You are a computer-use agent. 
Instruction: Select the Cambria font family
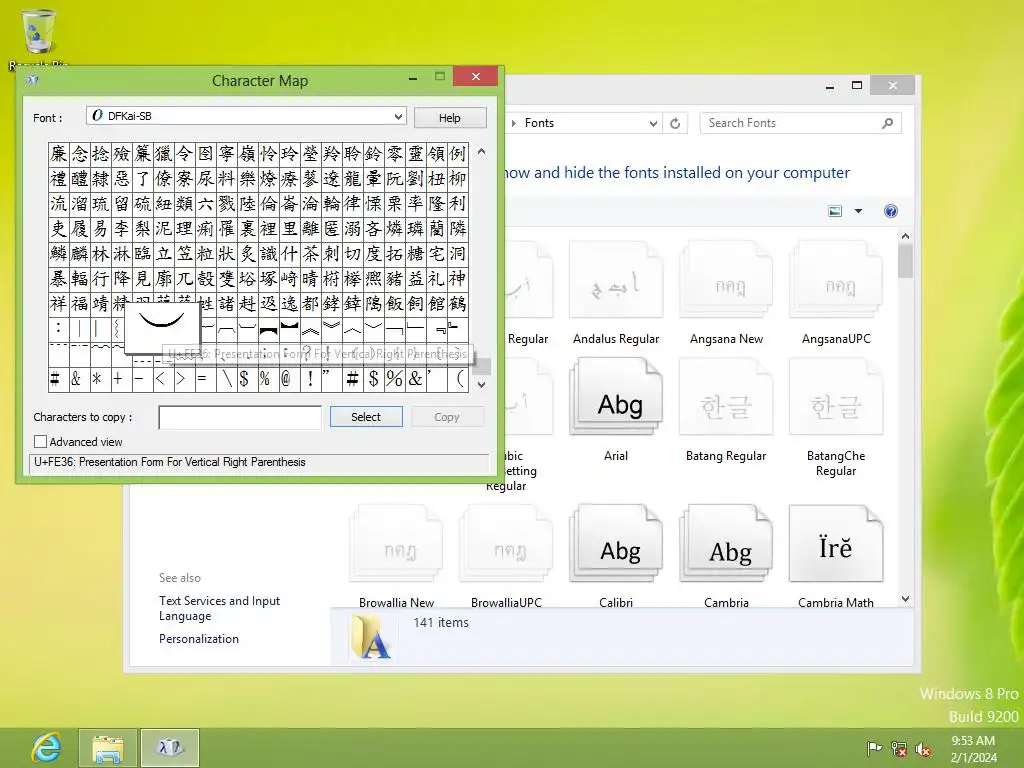click(x=726, y=556)
